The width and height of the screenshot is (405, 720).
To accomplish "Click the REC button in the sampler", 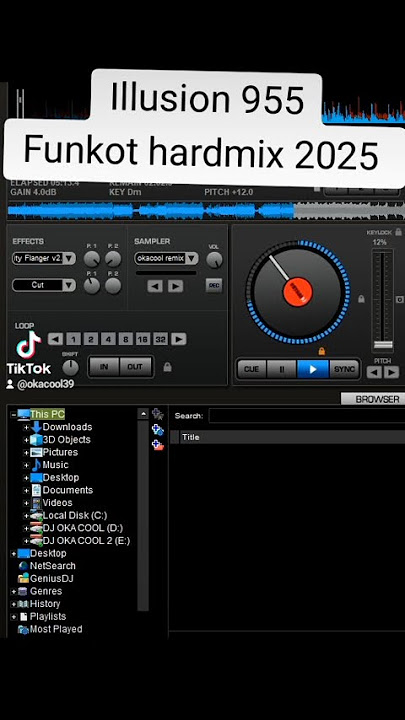I will coord(214,285).
